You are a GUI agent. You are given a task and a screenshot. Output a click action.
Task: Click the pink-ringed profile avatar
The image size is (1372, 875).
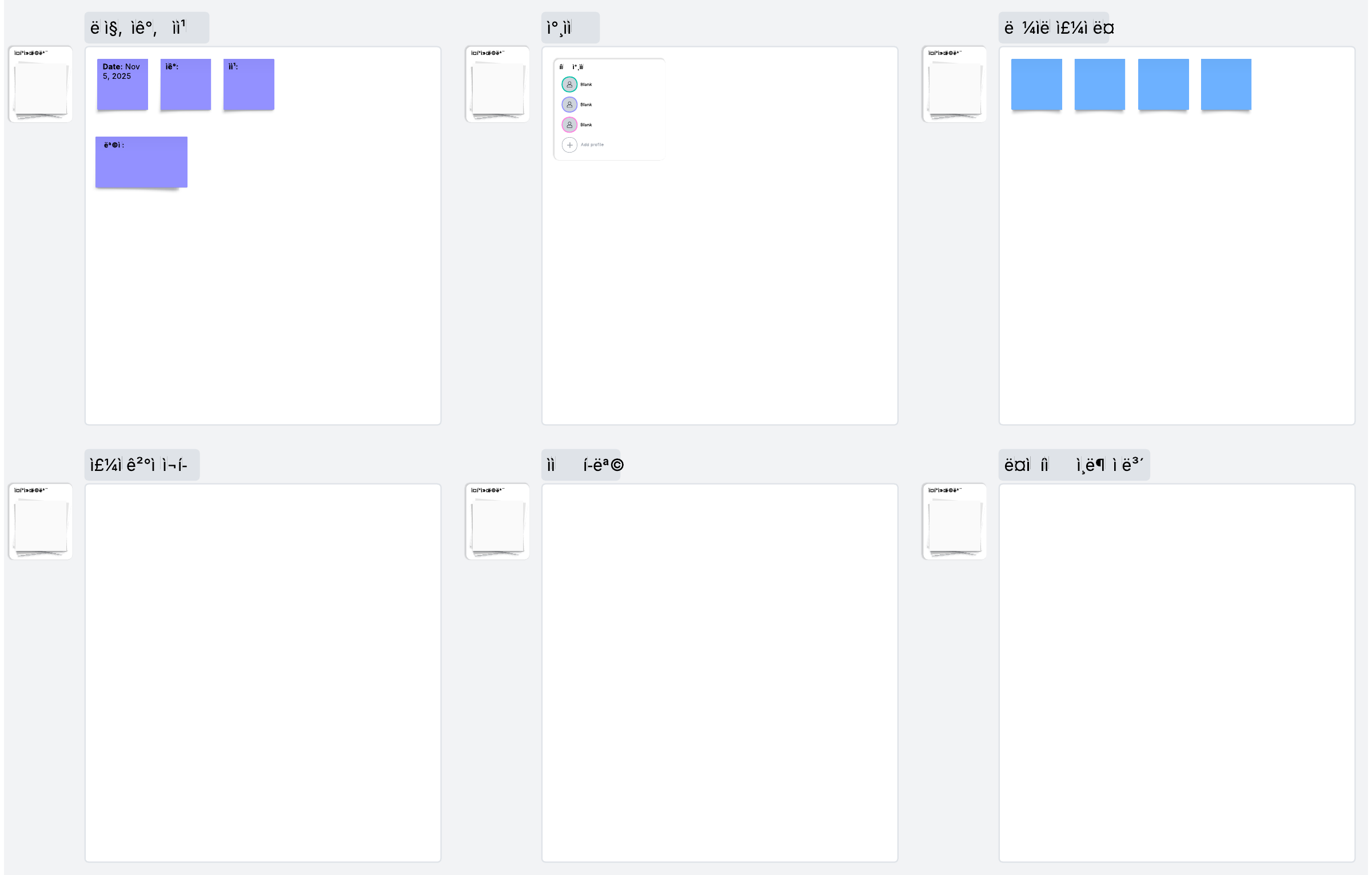point(569,125)
